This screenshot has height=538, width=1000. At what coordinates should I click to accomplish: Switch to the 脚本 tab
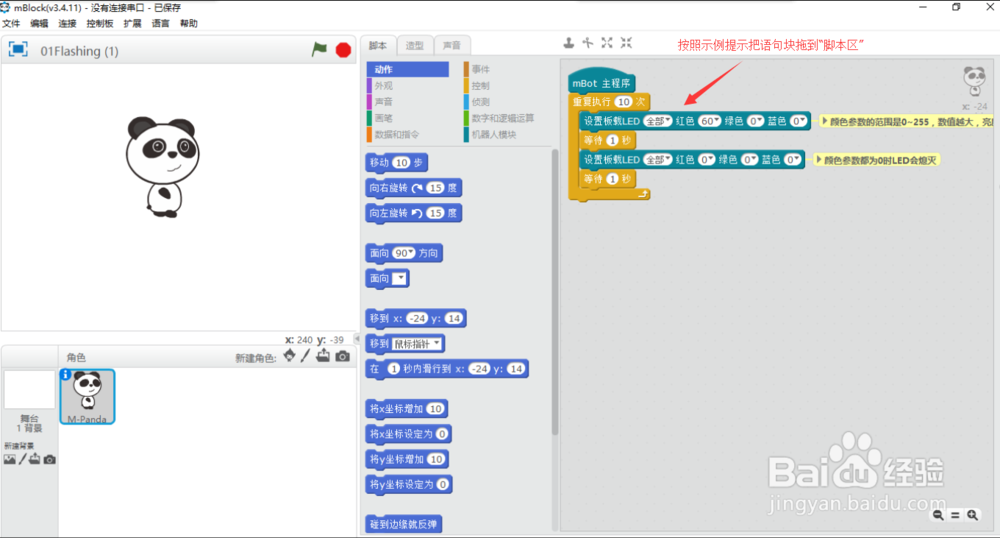click(378, 45)
